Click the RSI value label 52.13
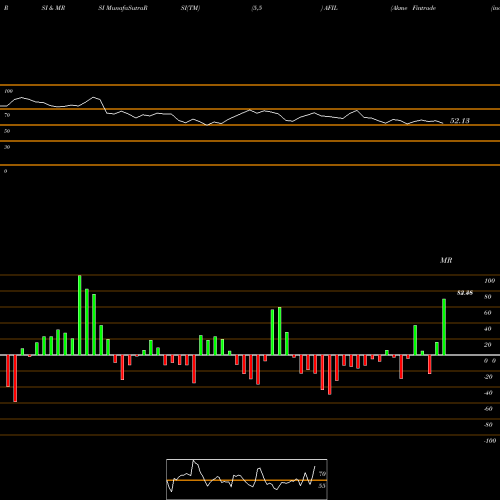The image size is (500, 500). pyautogui.click(x=460, y=121)
